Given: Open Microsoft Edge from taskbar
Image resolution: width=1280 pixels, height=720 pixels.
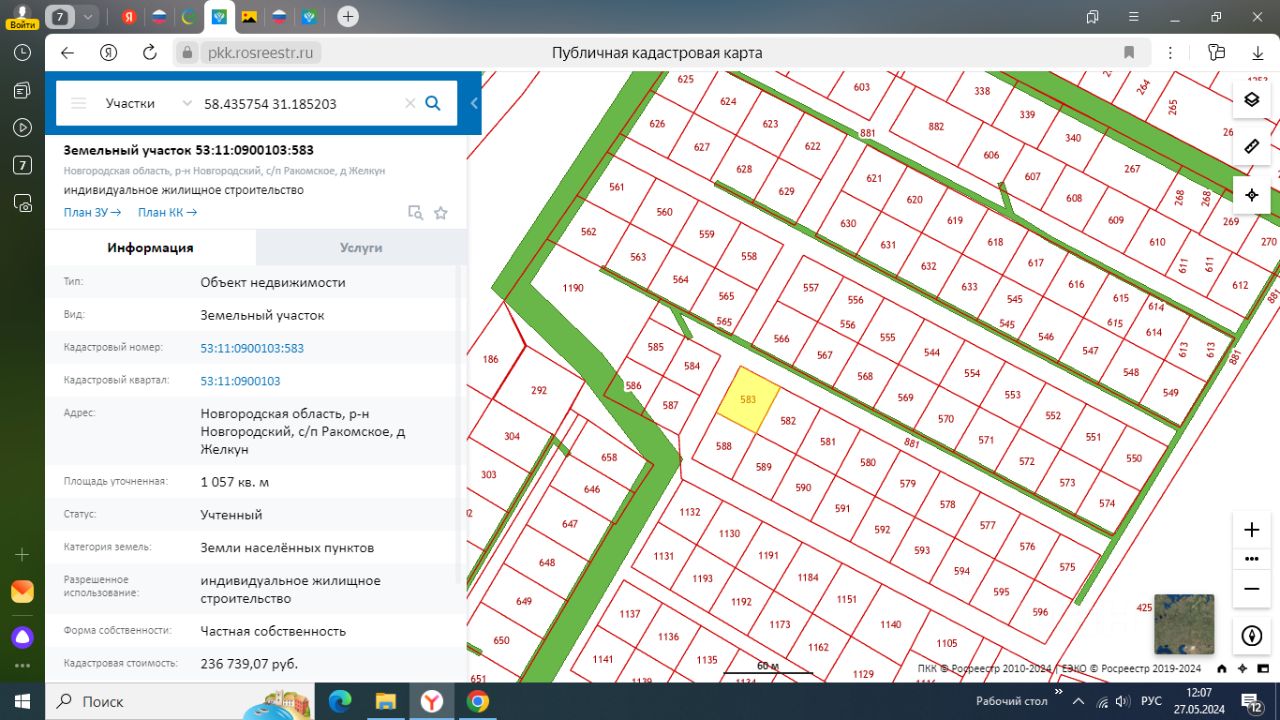Looking at the screenshot, I should [x=340, y=701].
